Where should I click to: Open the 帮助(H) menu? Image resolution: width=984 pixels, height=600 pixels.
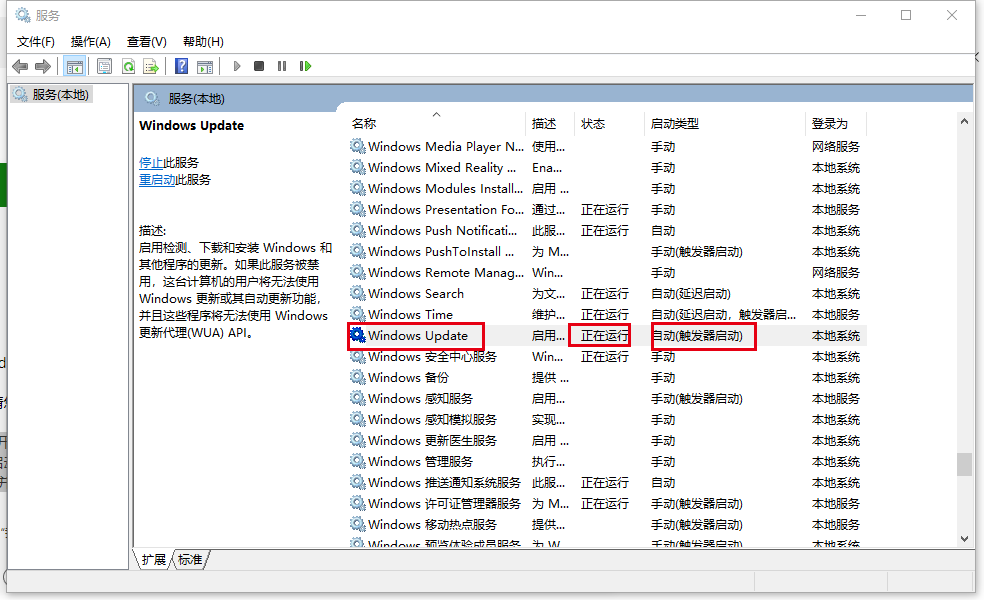[203, 42]
